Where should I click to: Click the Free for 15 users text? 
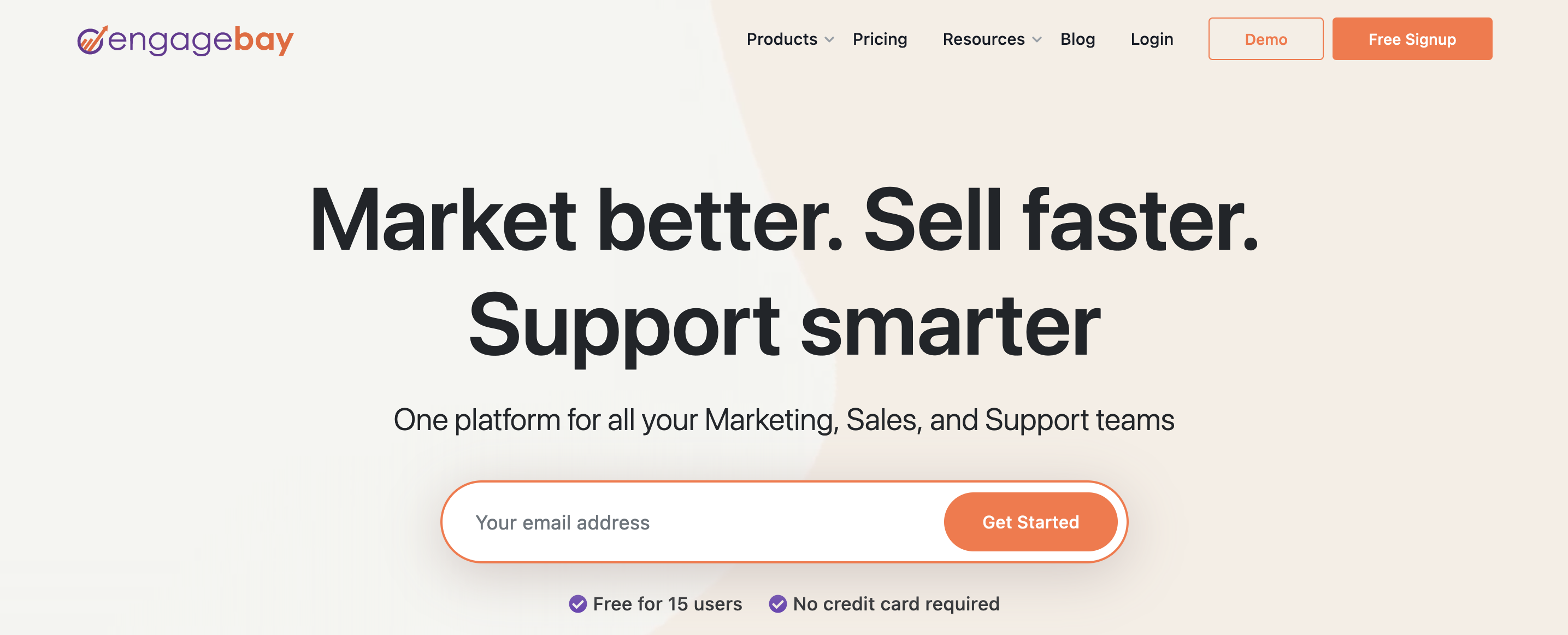(x=667, y=604)
